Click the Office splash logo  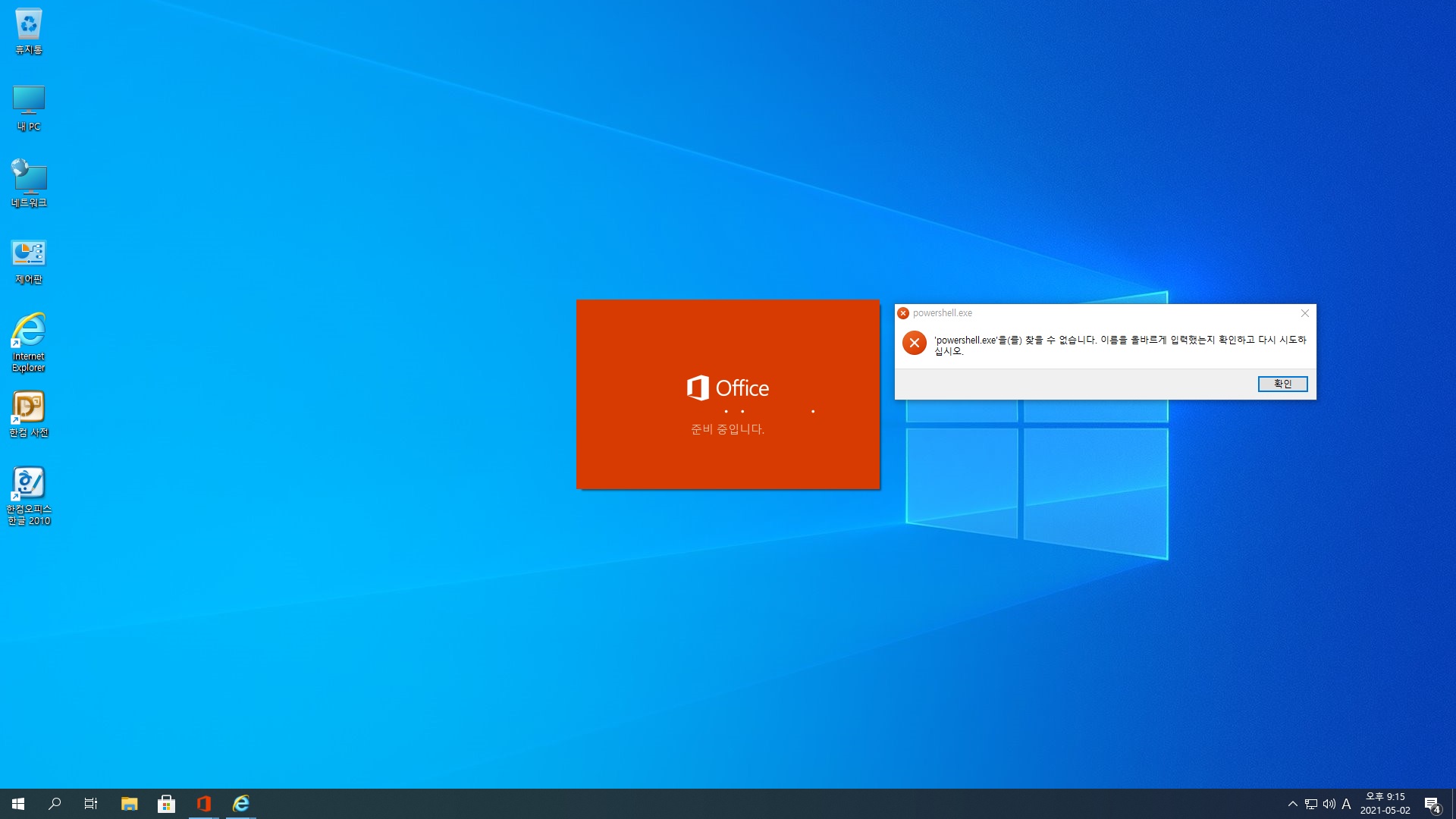(x=728, y=388)
